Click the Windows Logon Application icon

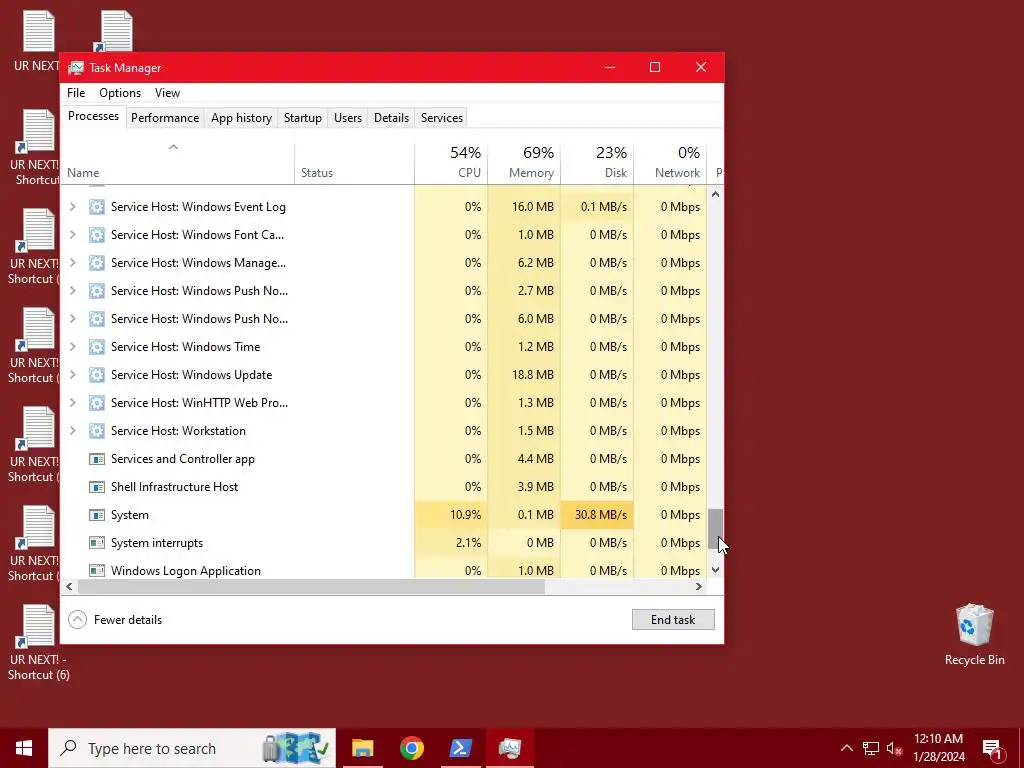(x=97, y=571)
